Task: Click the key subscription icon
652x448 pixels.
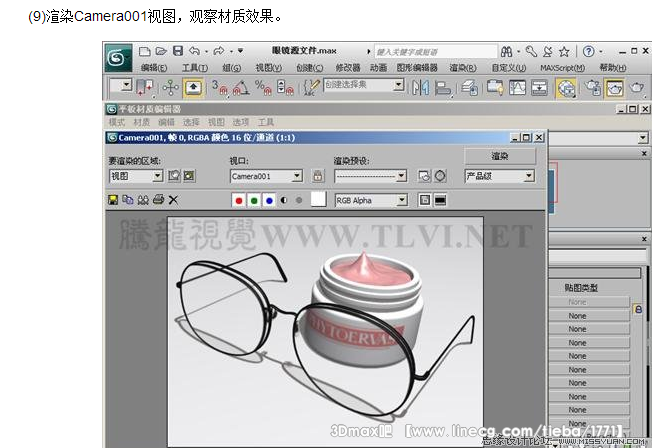Action: coord(531,52)
